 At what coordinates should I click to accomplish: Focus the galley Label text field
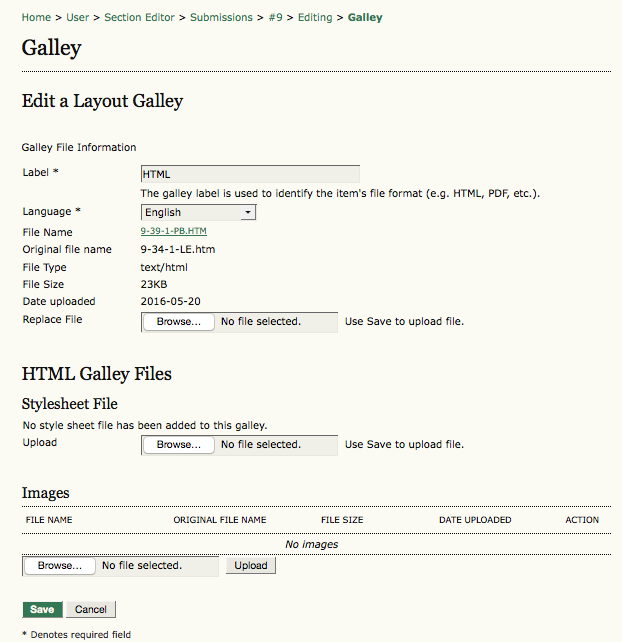coord(249,174)
